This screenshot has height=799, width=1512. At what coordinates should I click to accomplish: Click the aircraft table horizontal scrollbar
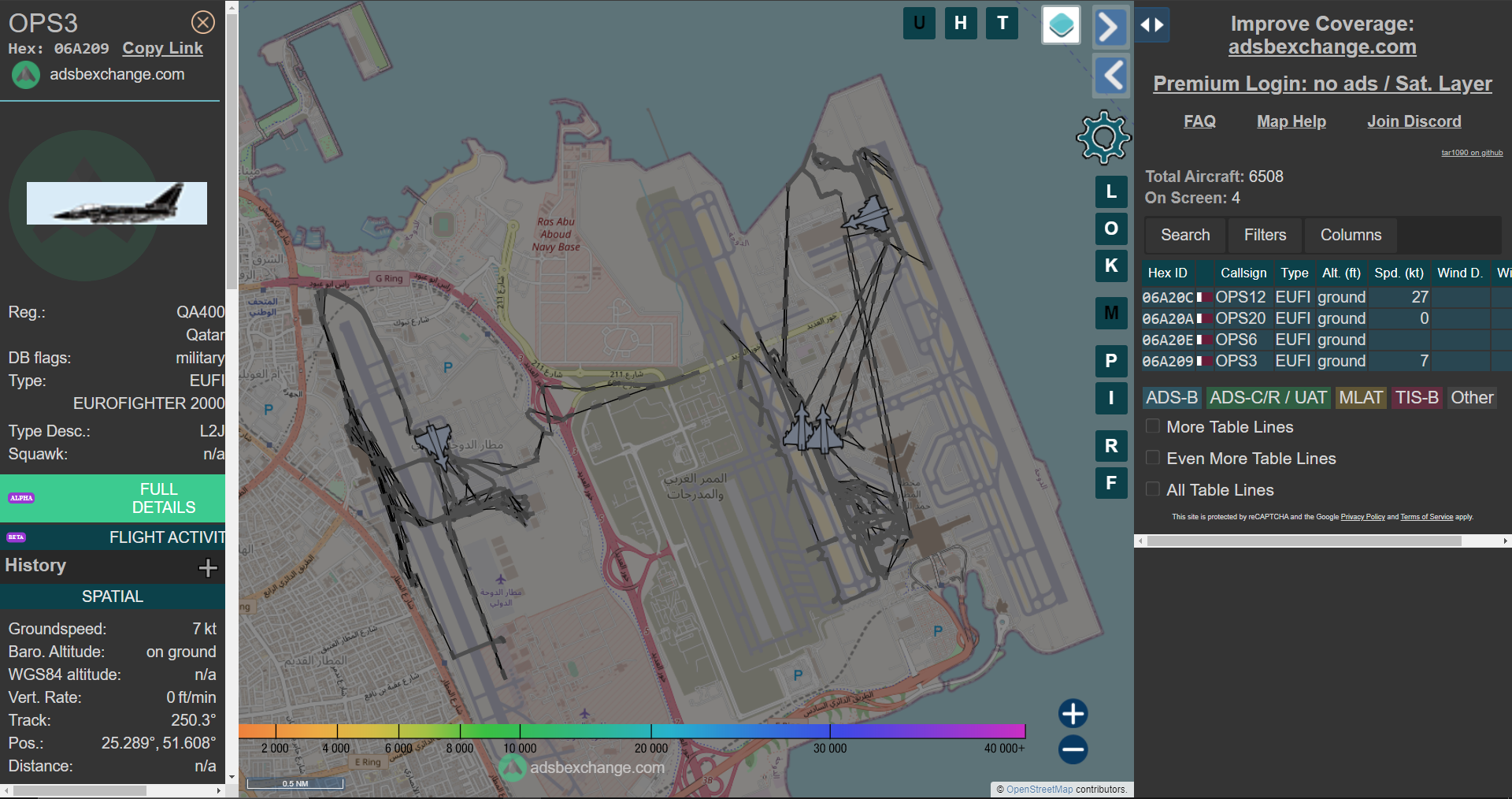tap(1303, 541)
